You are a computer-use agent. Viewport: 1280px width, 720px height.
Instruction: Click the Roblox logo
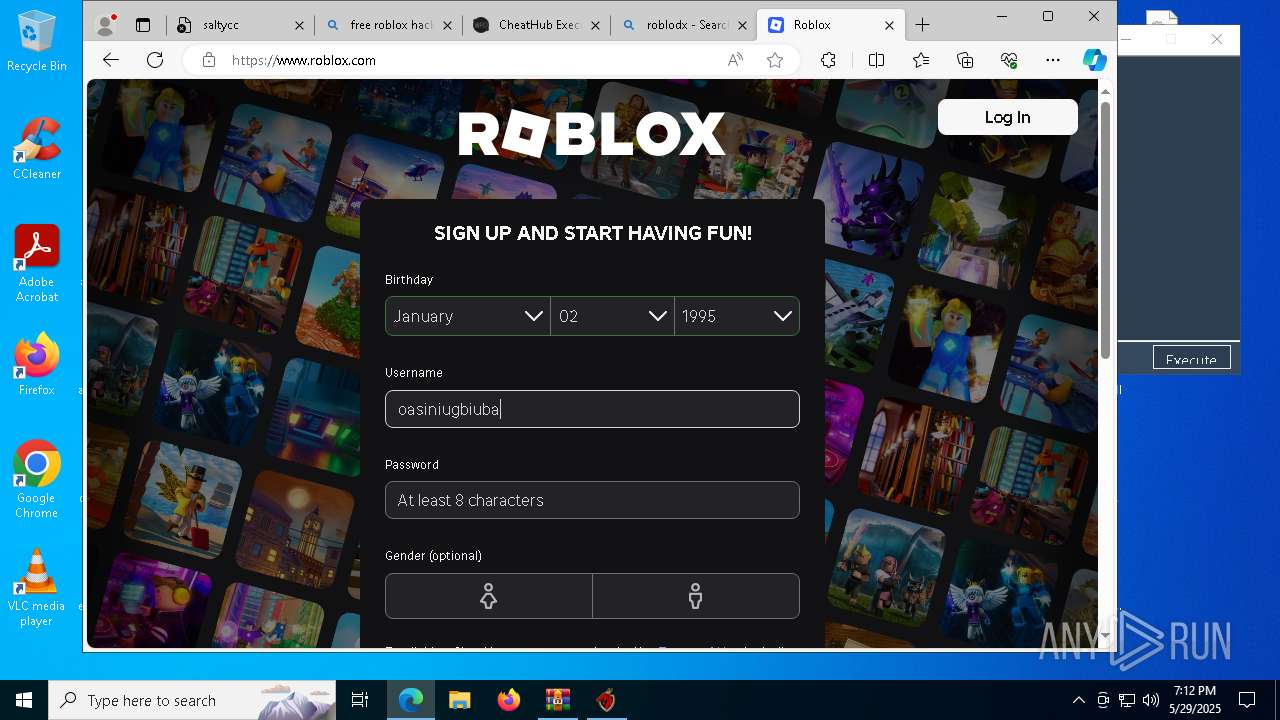click(x=592, y=134)
